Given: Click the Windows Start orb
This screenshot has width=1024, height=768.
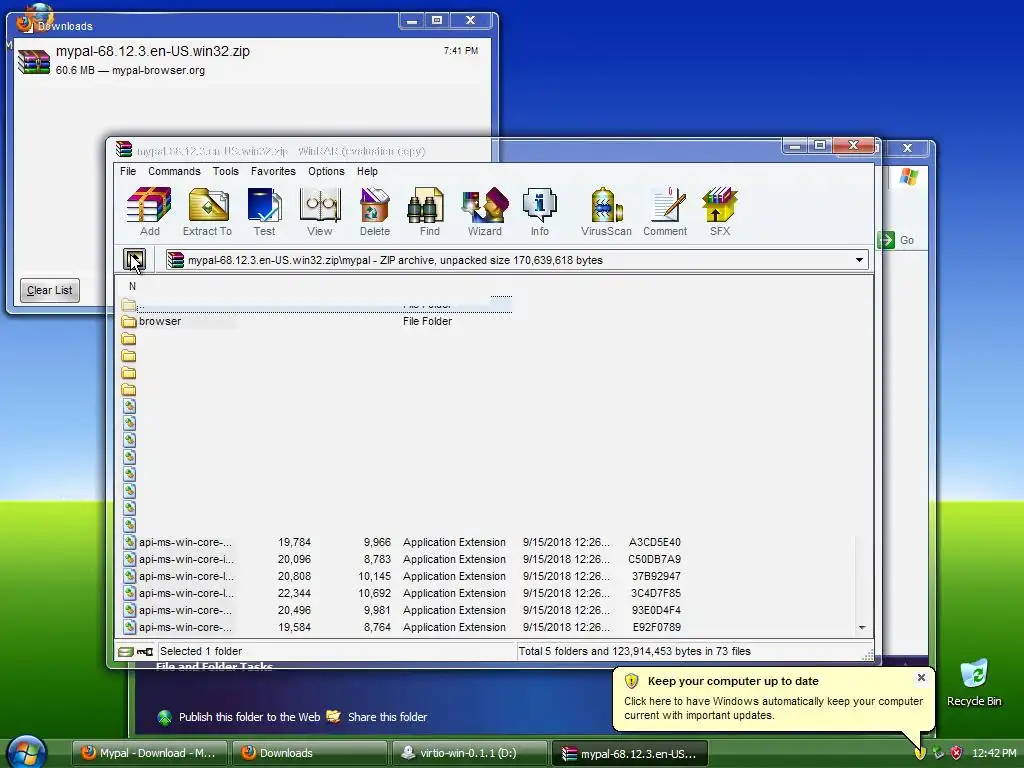Looking at the screenshot, I should [26, 751].
